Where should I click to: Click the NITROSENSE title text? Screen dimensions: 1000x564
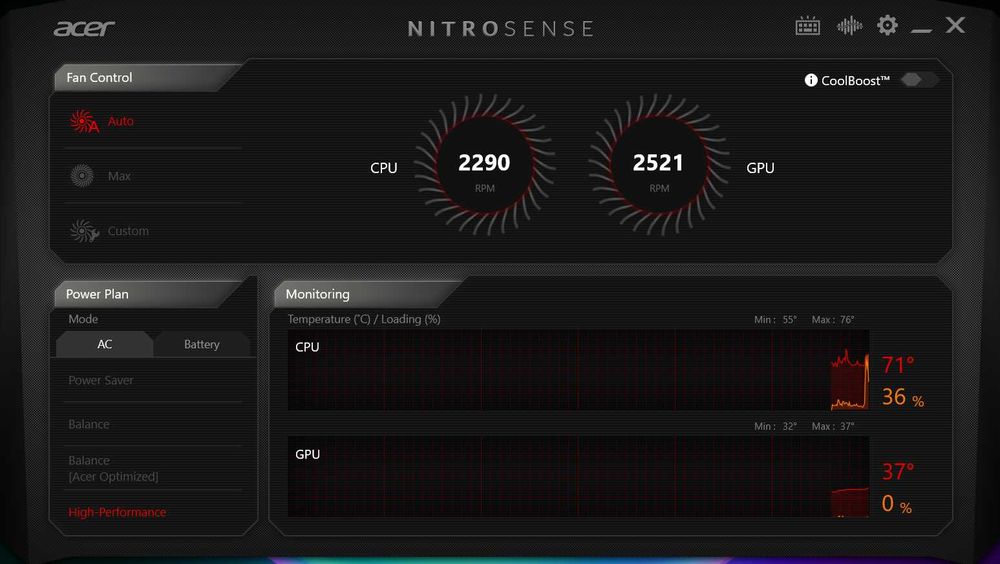click(501, 29)
